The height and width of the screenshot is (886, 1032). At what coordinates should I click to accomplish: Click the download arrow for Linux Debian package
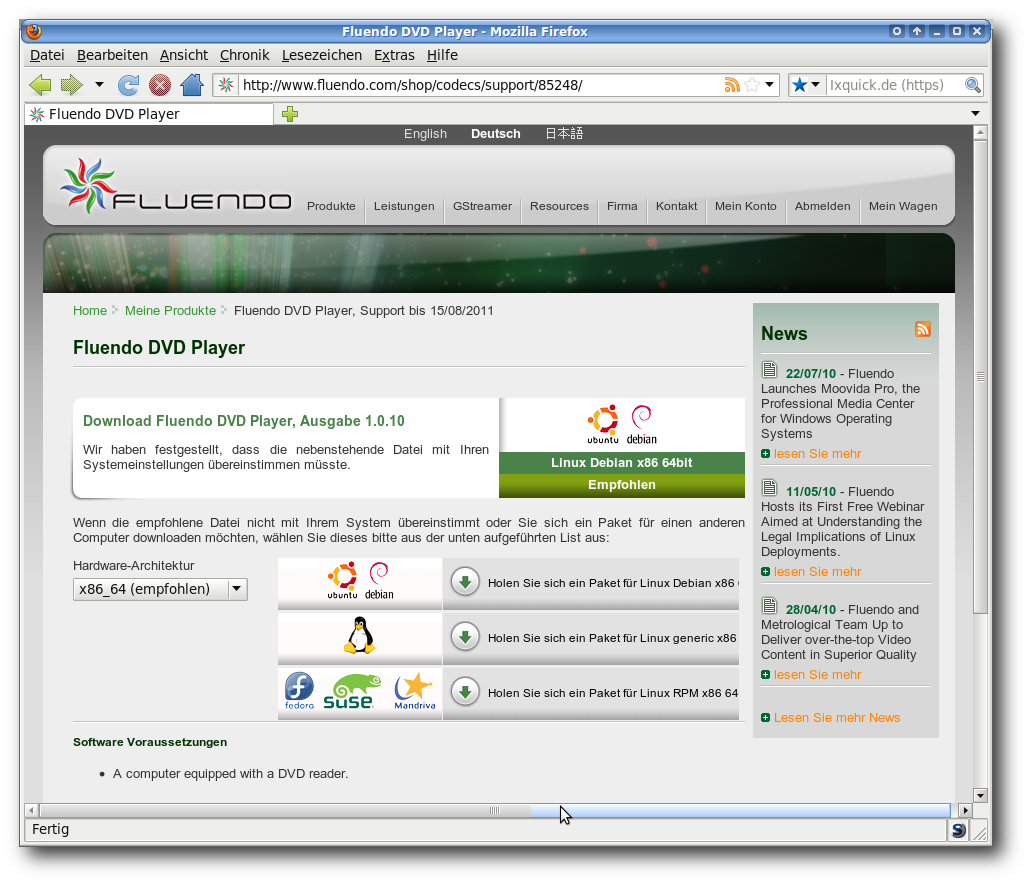coord(465,583)
